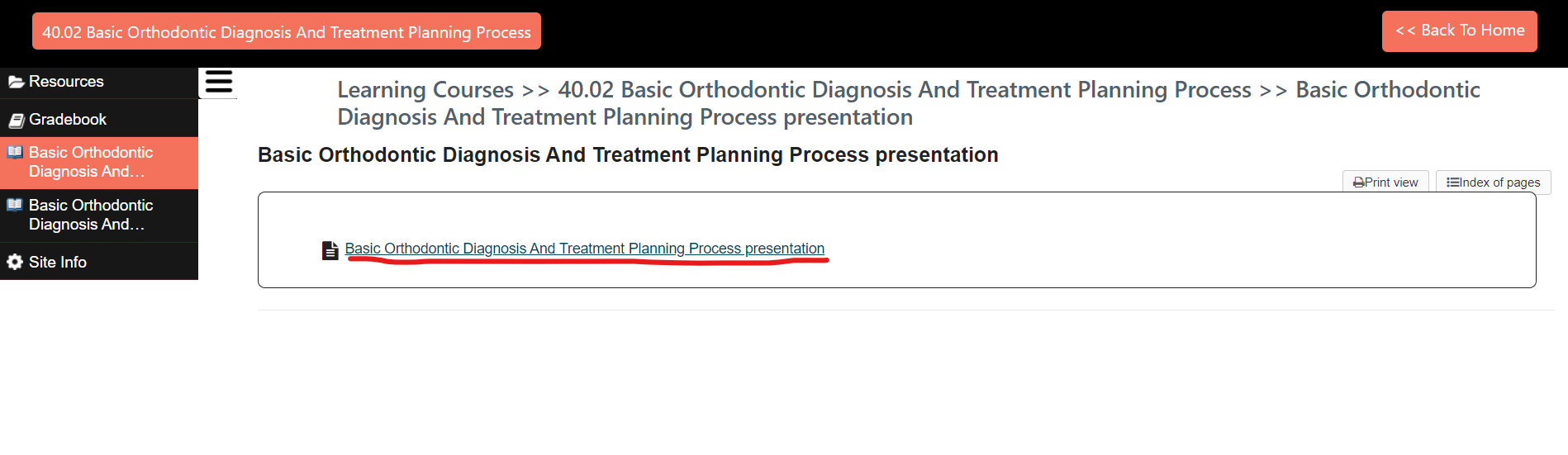This screenshot has width=1568, height=455.
Task: Click the Site Info gear icon
Action: [15, 262]
